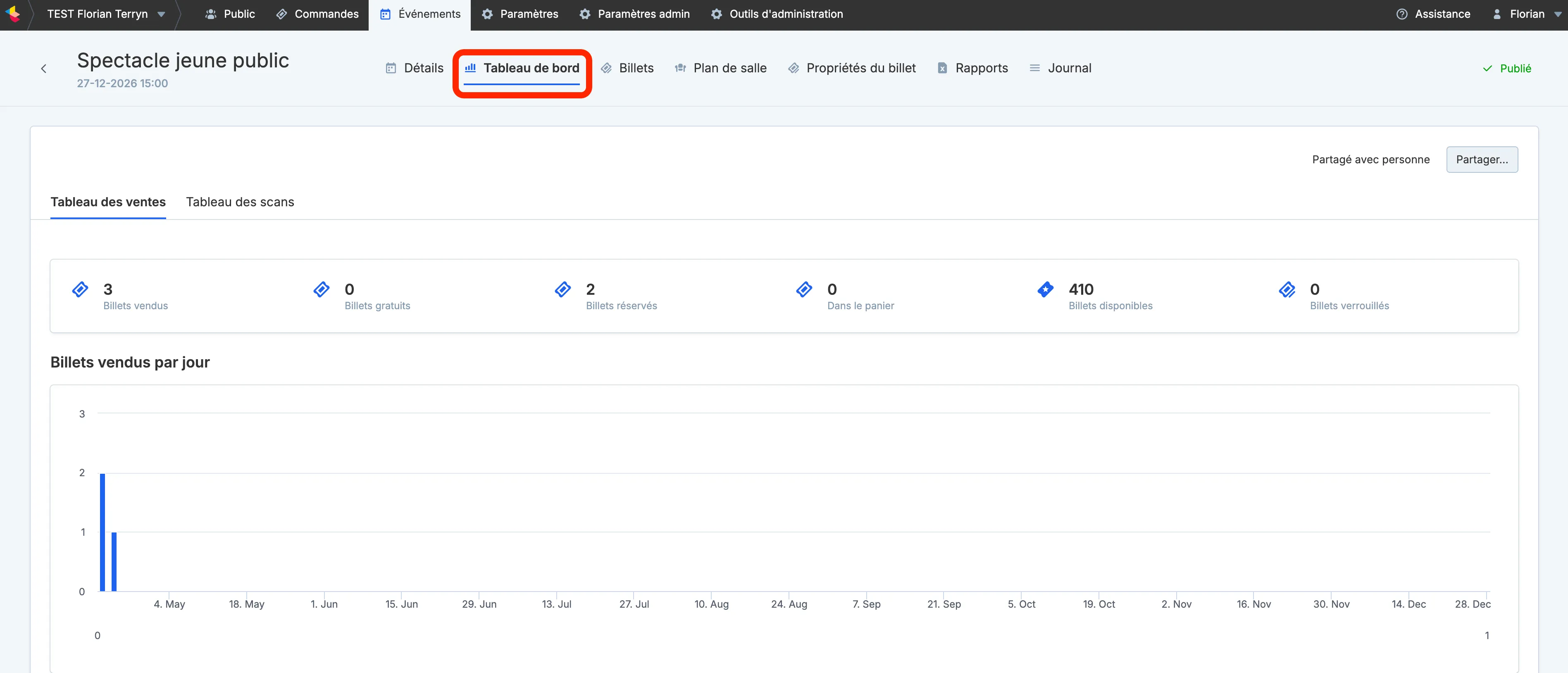Open Outils d'administration menu
The width and height of the screenshot is (1568, 673).
[777, 14]
